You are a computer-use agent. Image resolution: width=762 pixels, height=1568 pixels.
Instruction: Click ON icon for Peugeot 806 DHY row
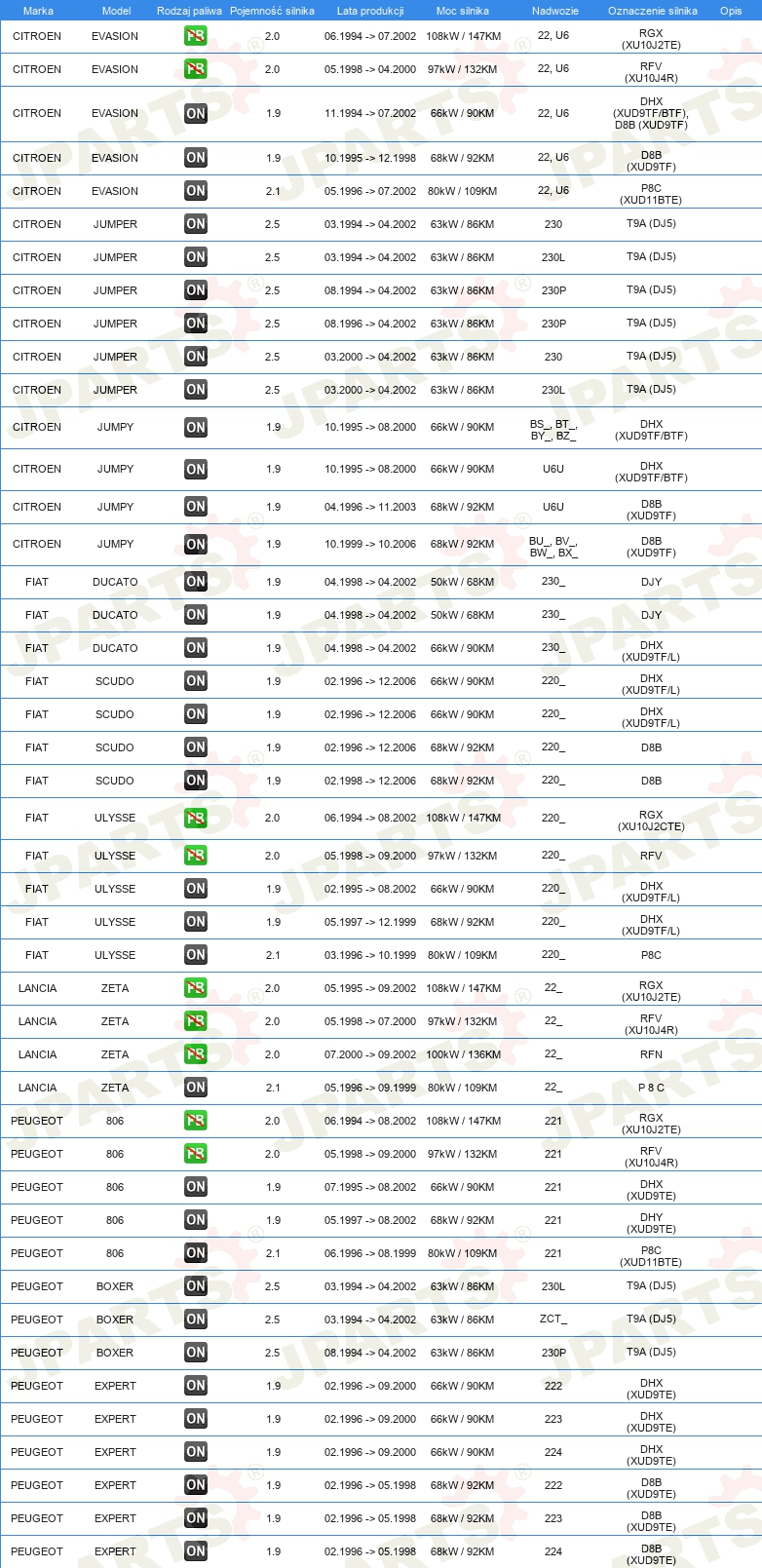(x=196, y=1220)
